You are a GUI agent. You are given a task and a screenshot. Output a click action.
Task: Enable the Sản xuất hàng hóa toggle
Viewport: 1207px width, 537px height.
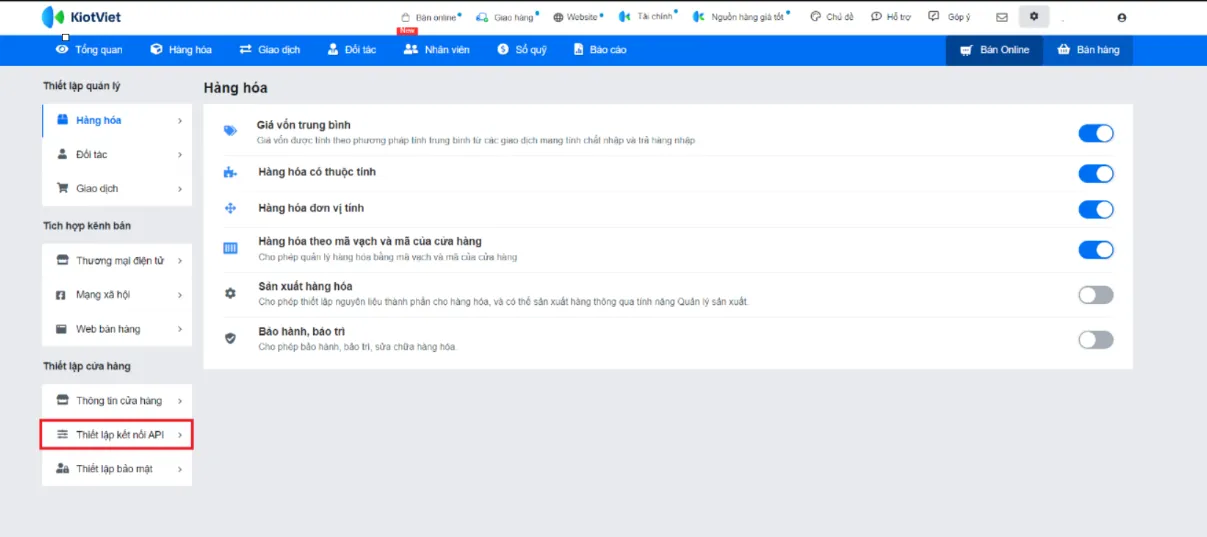[1095, 295]
